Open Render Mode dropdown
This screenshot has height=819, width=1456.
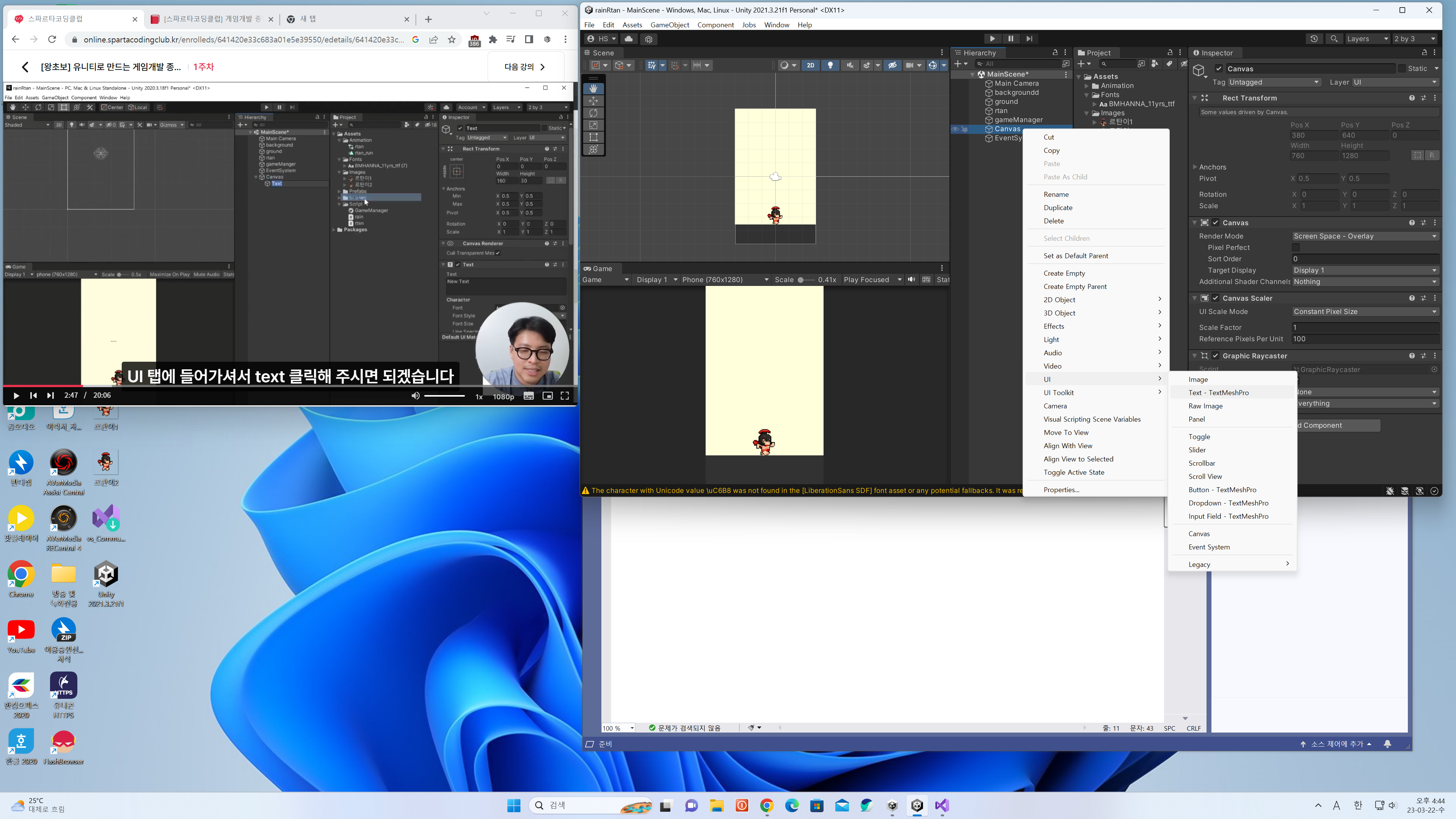coord(1365,236)
